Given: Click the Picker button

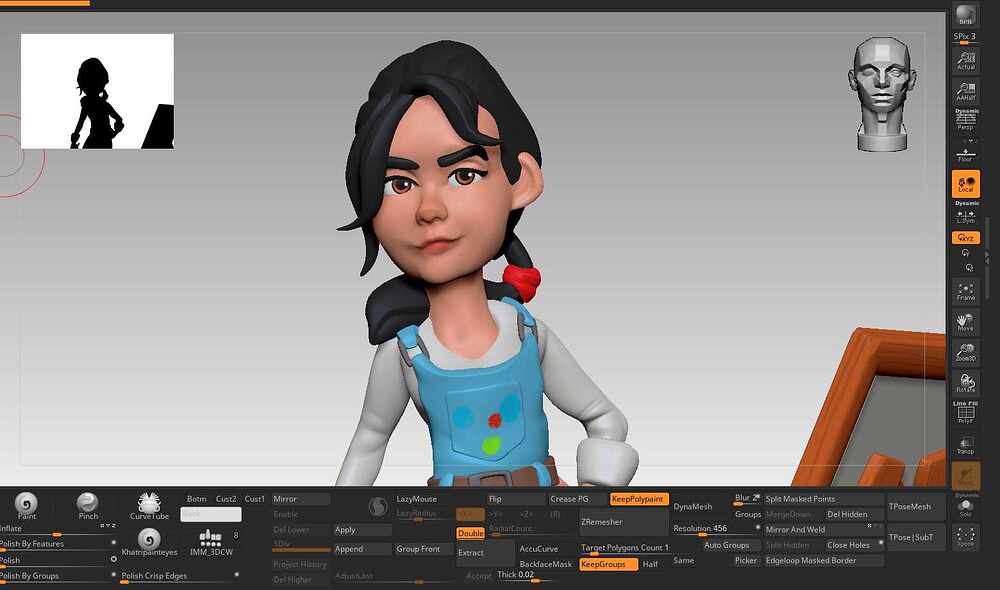Looking at the screenshot, I should click(x=746, y=560).
